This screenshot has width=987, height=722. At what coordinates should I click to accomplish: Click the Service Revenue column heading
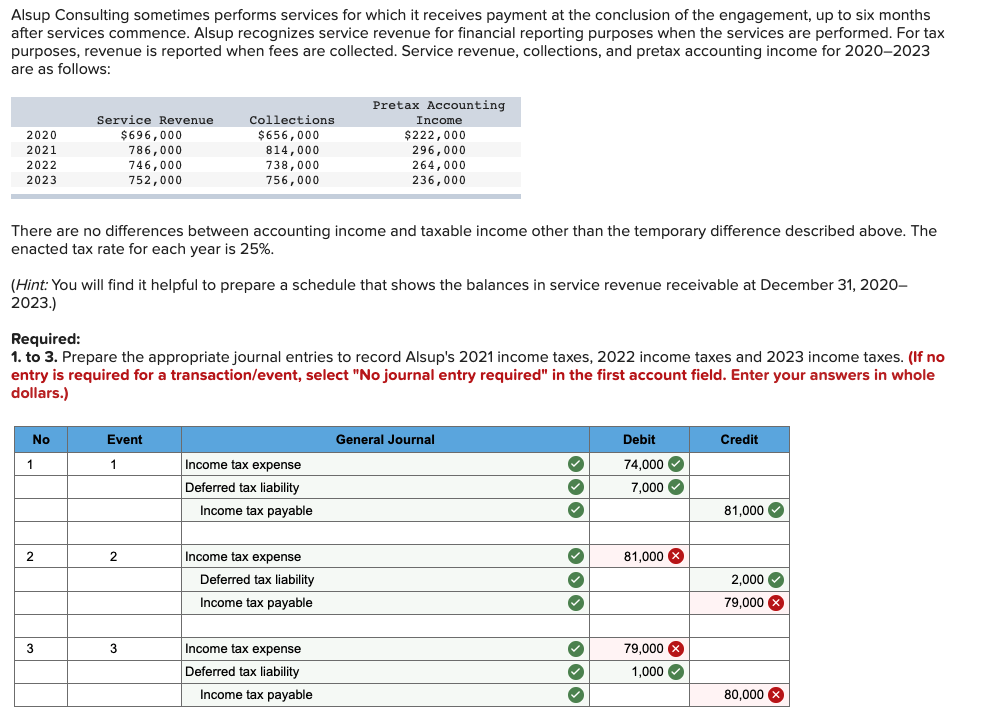tap(155, 120)
